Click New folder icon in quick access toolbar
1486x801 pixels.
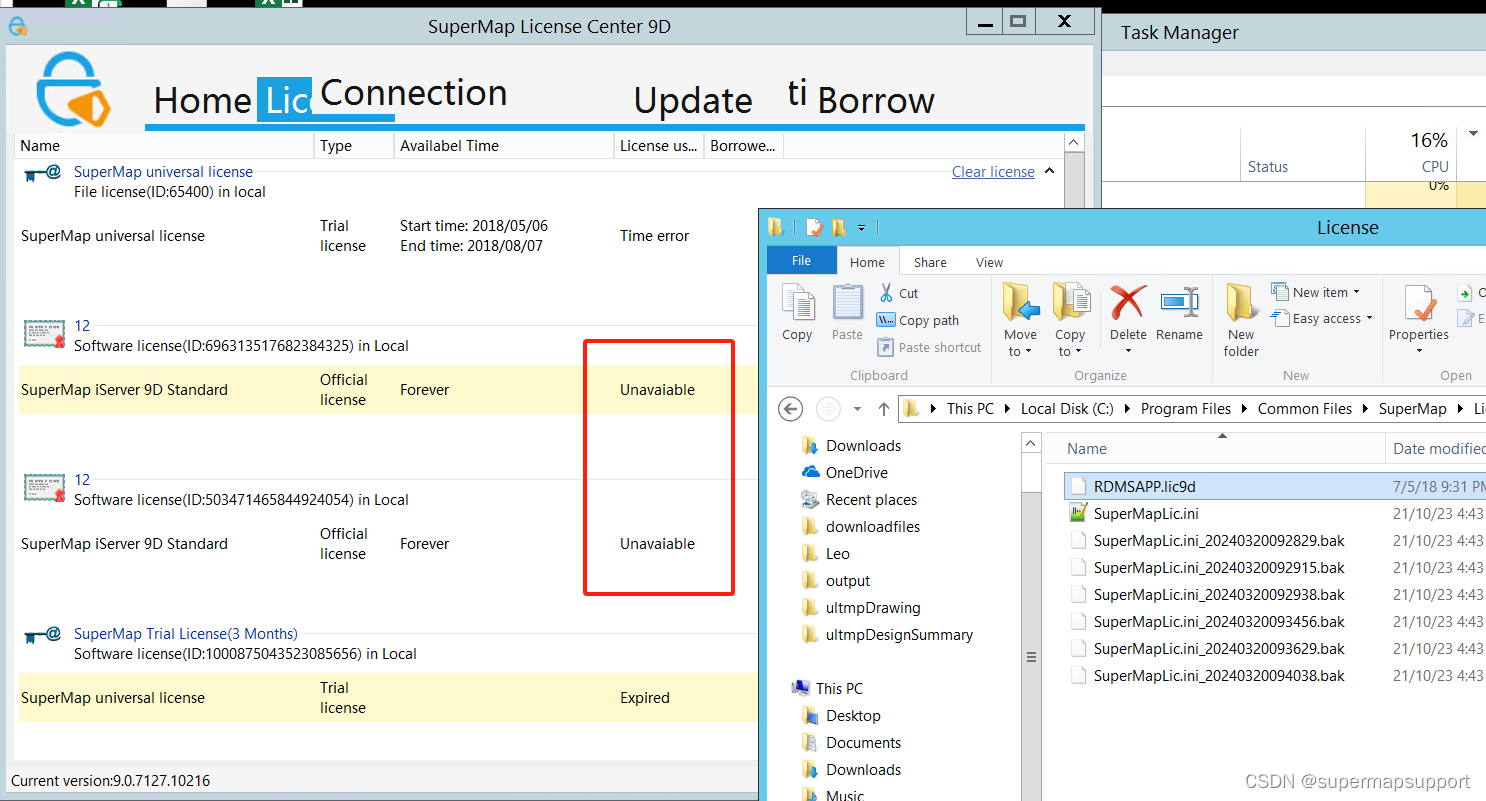click(x=838, y=228)
